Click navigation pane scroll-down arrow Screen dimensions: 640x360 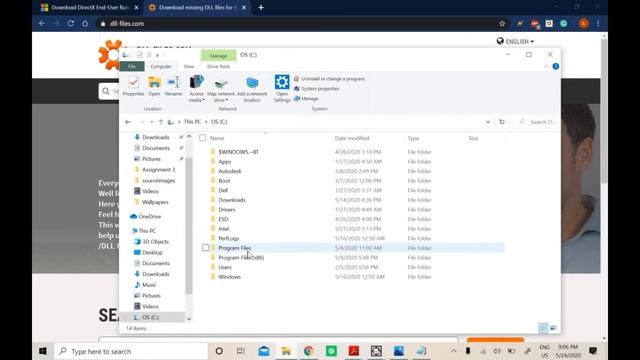click(189, 319)
